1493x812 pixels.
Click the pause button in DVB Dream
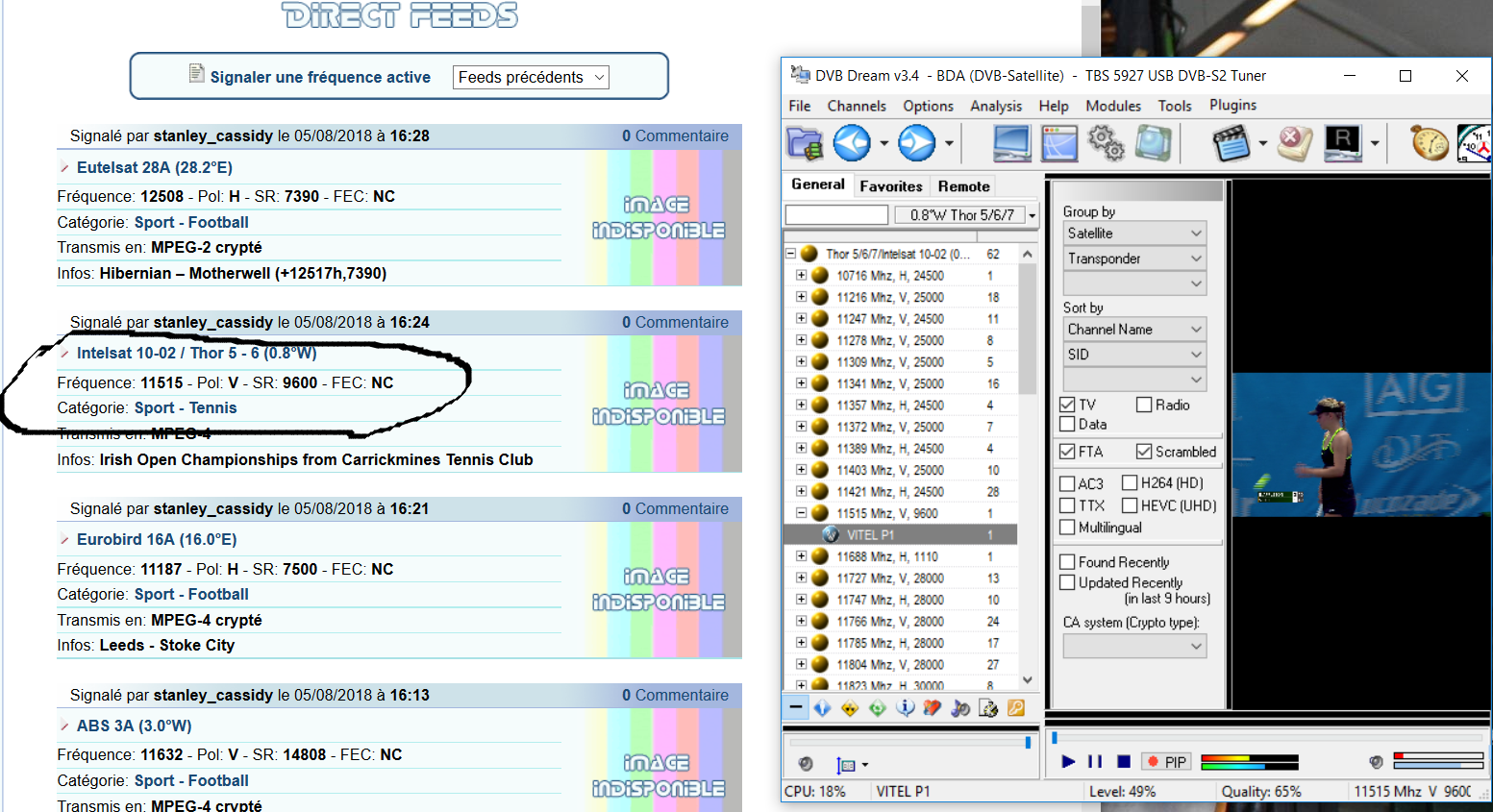tap(1095, 762)
